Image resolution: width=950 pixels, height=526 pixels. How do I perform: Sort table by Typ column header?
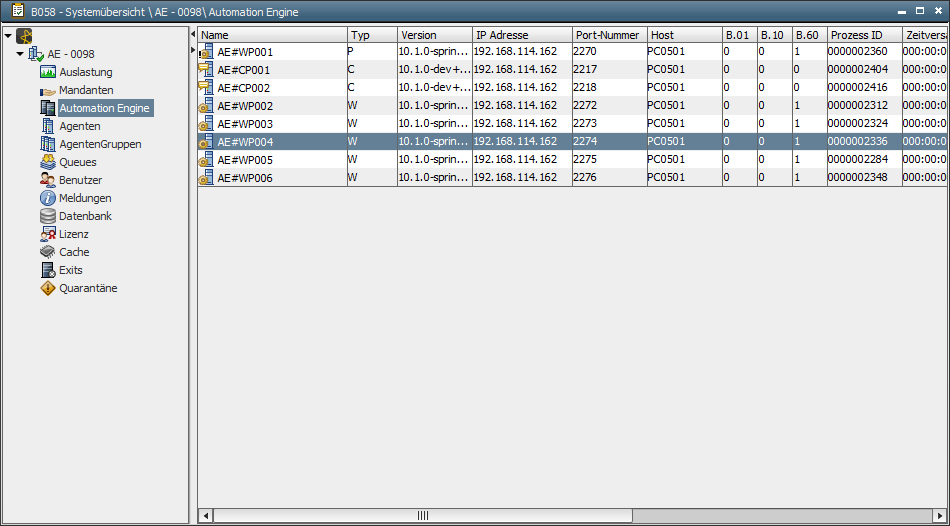pos(373,35)
